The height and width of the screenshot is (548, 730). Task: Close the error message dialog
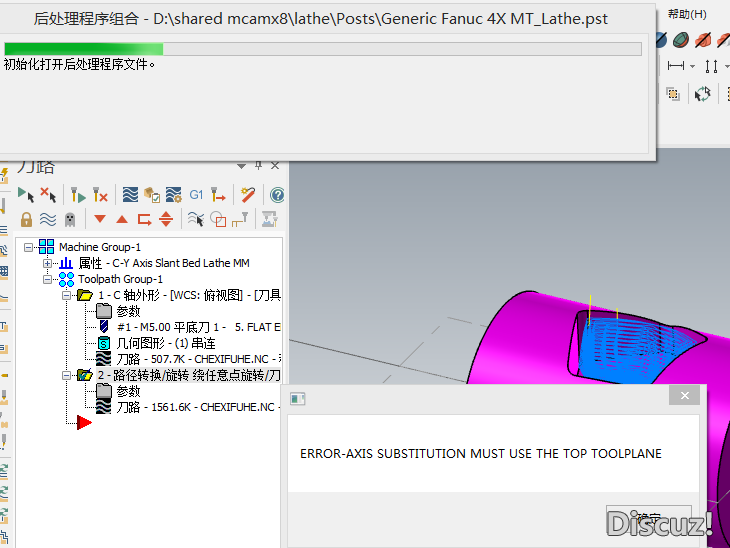point(684,395)
